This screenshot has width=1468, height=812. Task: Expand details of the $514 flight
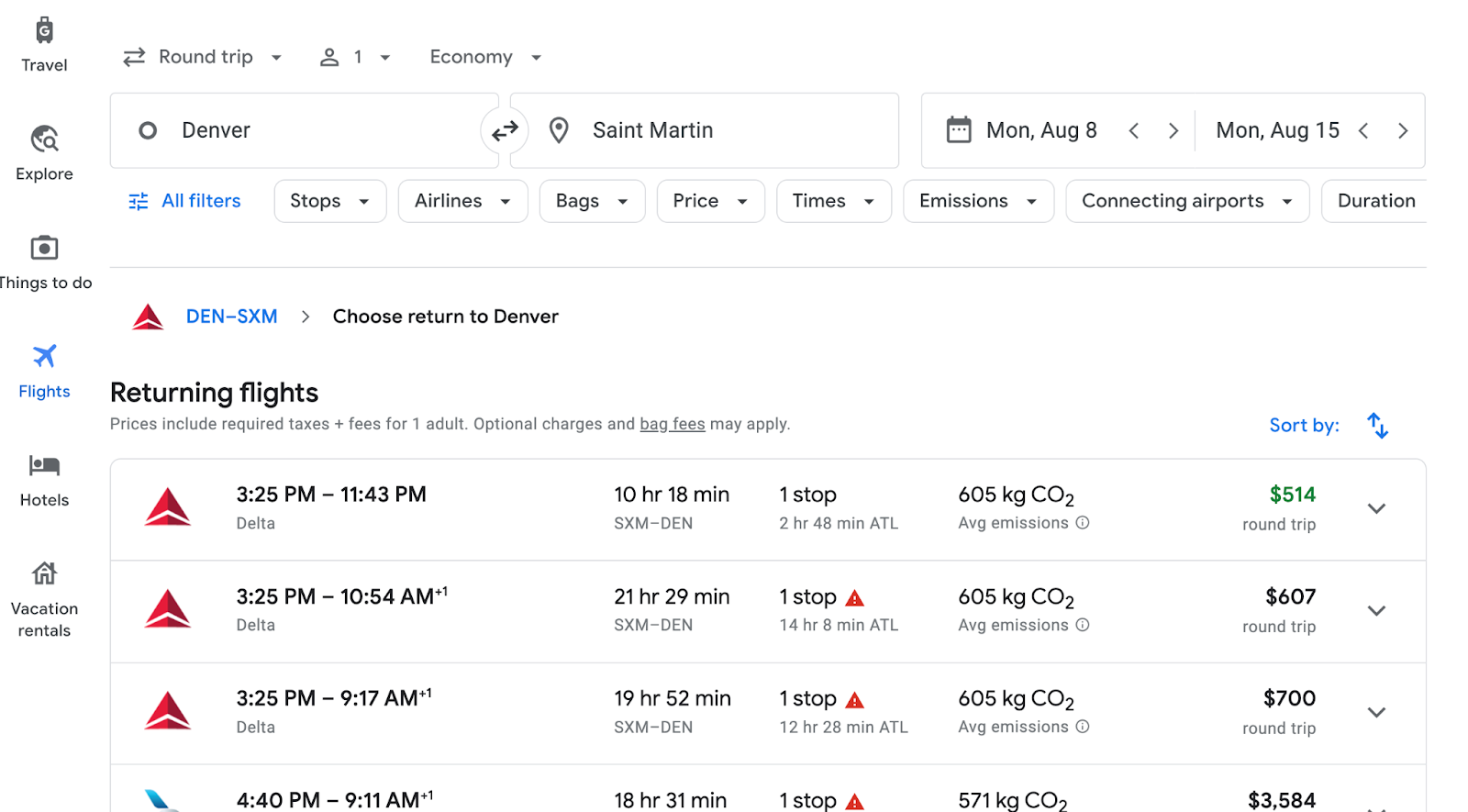pyautogui.click(x=1376, y=508)
